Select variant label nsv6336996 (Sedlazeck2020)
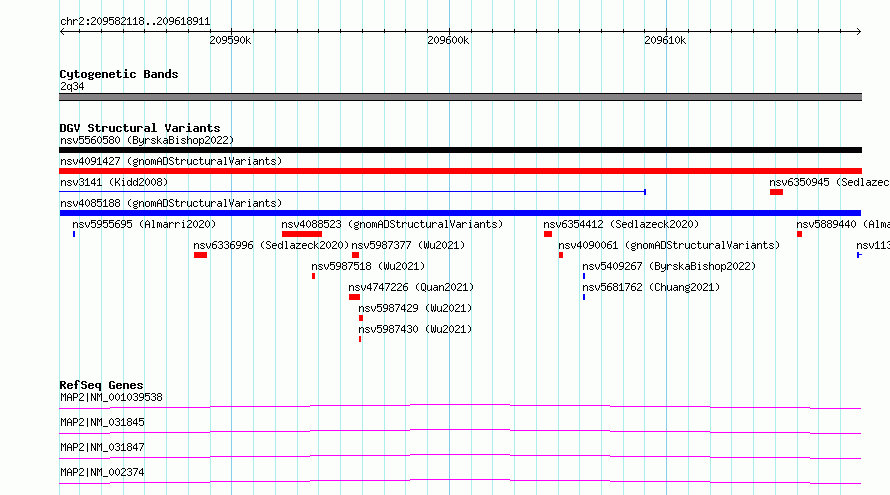 coord(271,245)
